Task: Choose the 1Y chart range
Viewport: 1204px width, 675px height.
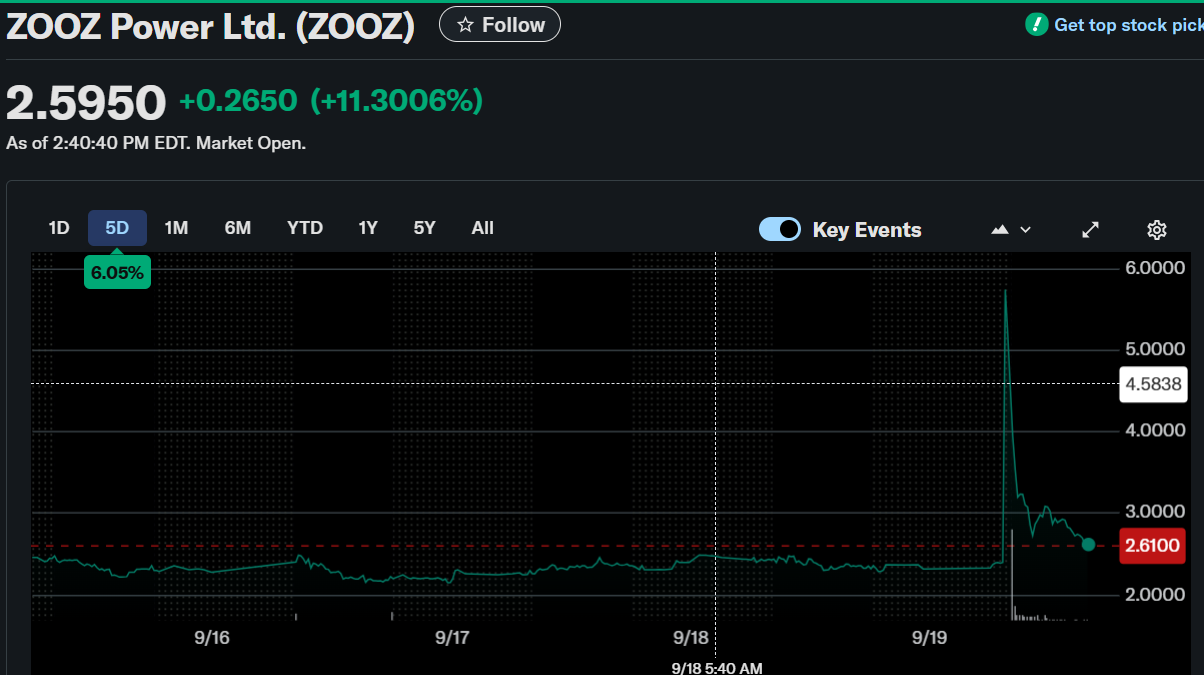Action: tap(368, 228)
